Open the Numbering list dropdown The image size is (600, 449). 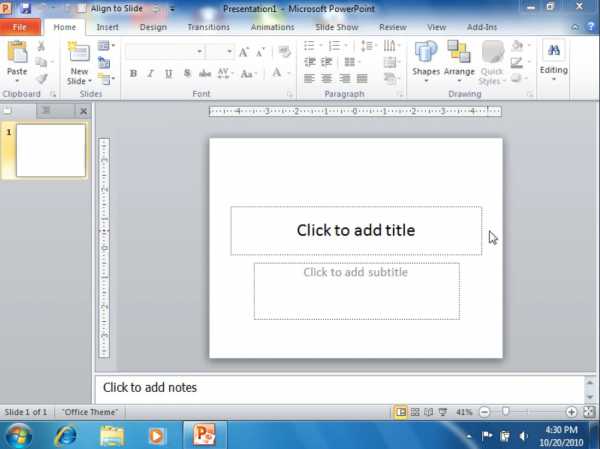tap(346, 46)
